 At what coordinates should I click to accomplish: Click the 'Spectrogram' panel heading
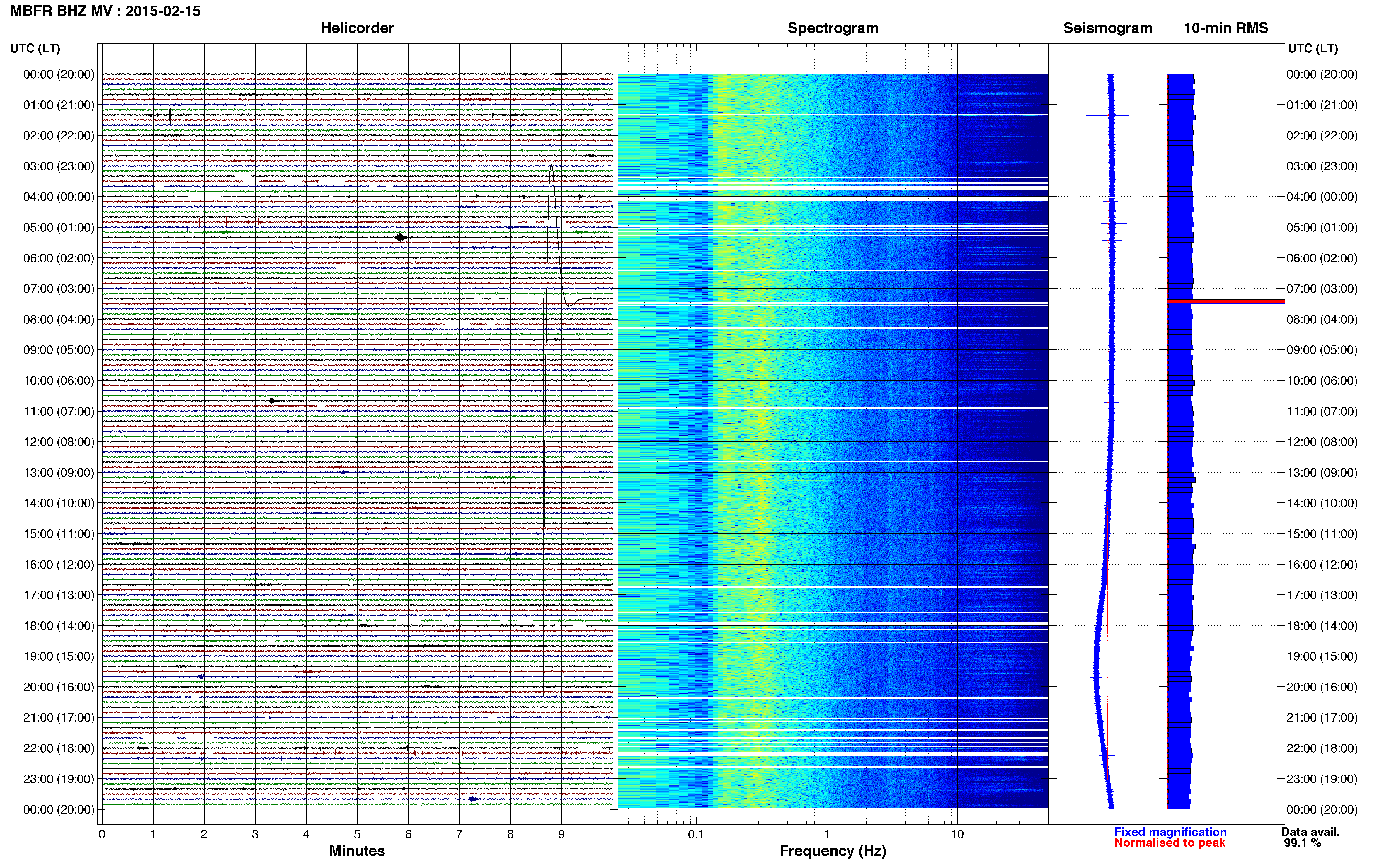pyautogui.click(x=833, y=28)
